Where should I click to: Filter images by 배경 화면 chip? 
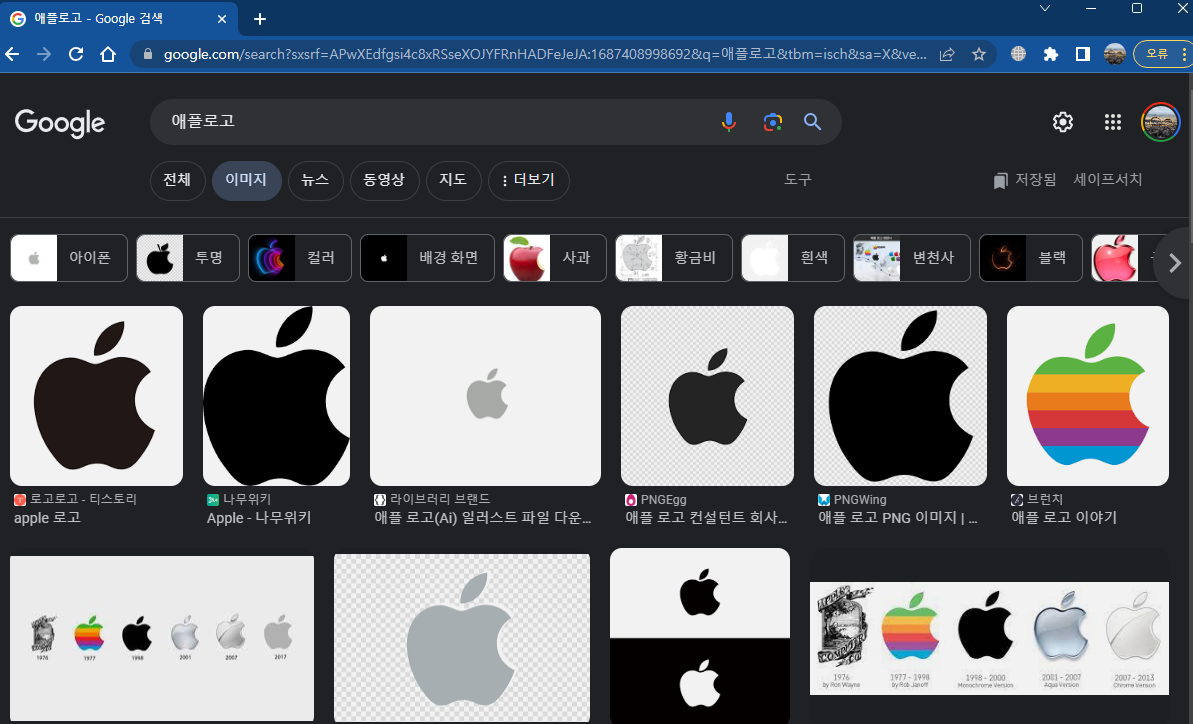[x=428, y=258]
